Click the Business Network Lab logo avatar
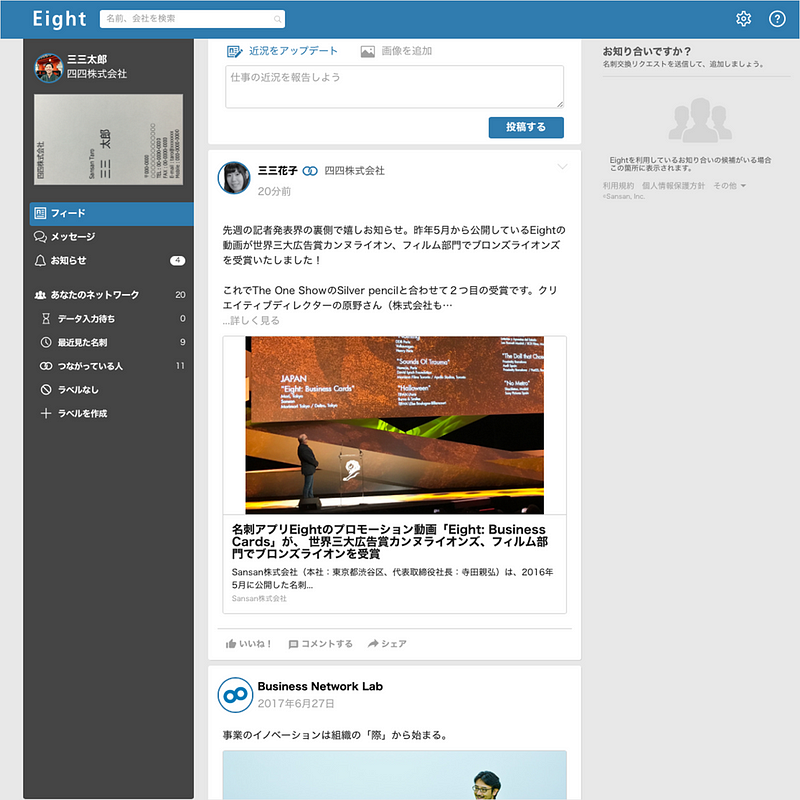The image size is (800, 800). click(x=235, y=694)
